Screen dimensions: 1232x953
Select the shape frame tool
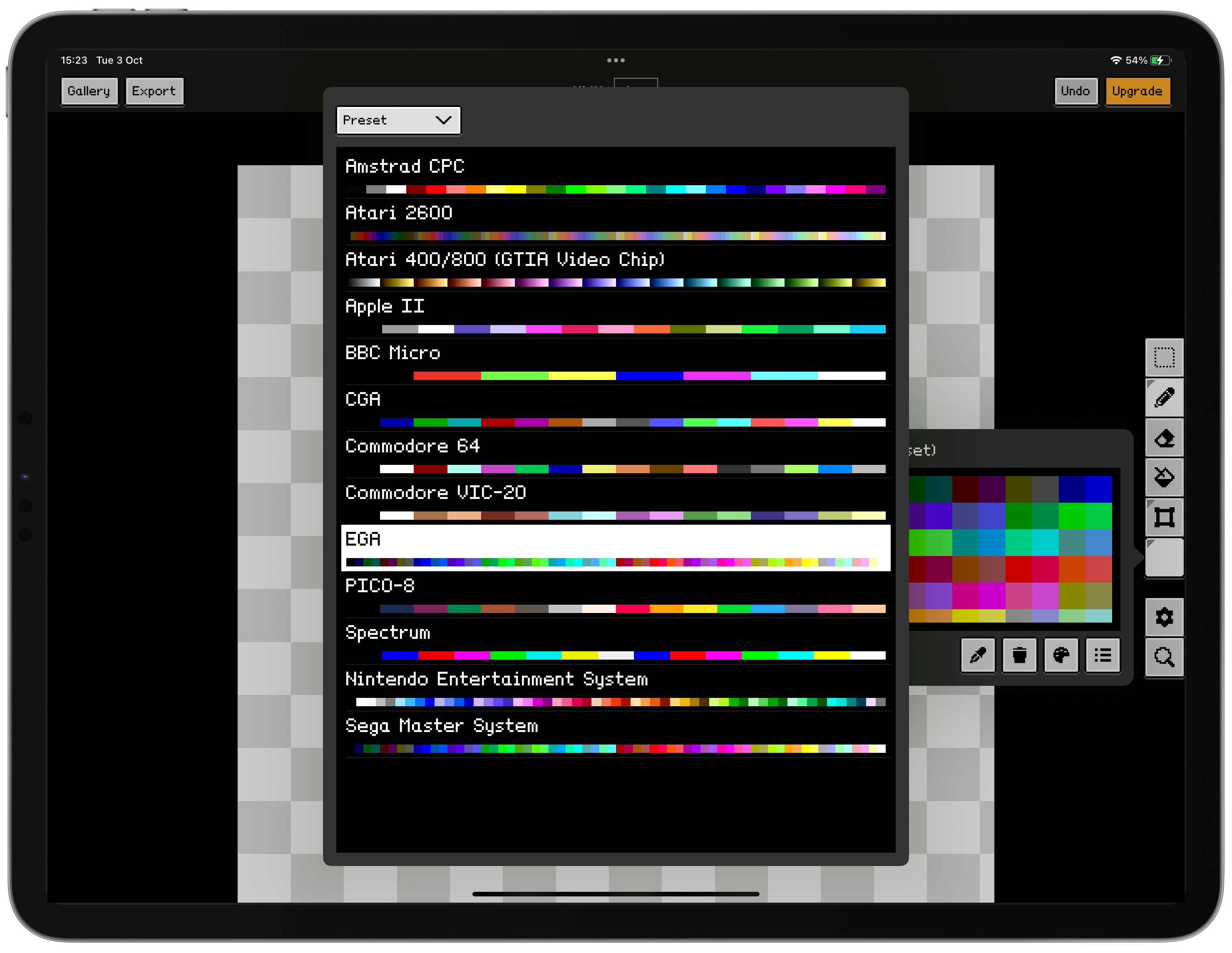[x=1164, y=517]
